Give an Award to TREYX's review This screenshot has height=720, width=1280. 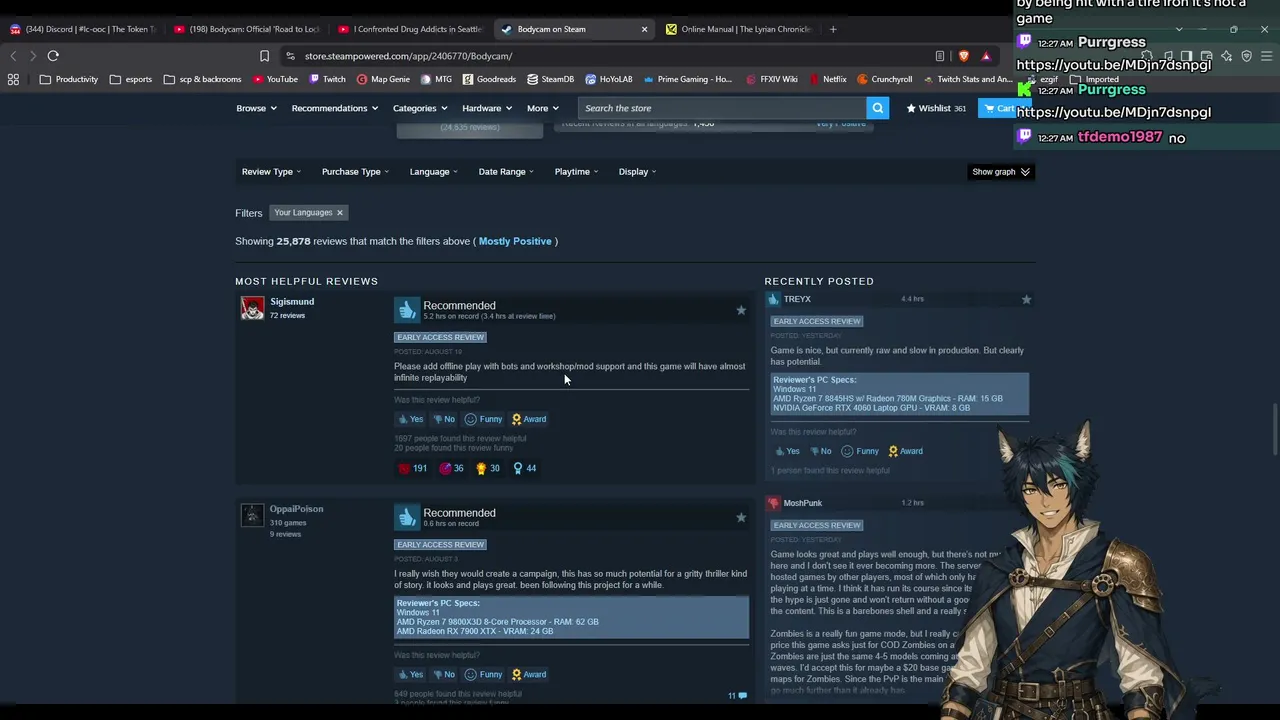click(x=905, y=451)
